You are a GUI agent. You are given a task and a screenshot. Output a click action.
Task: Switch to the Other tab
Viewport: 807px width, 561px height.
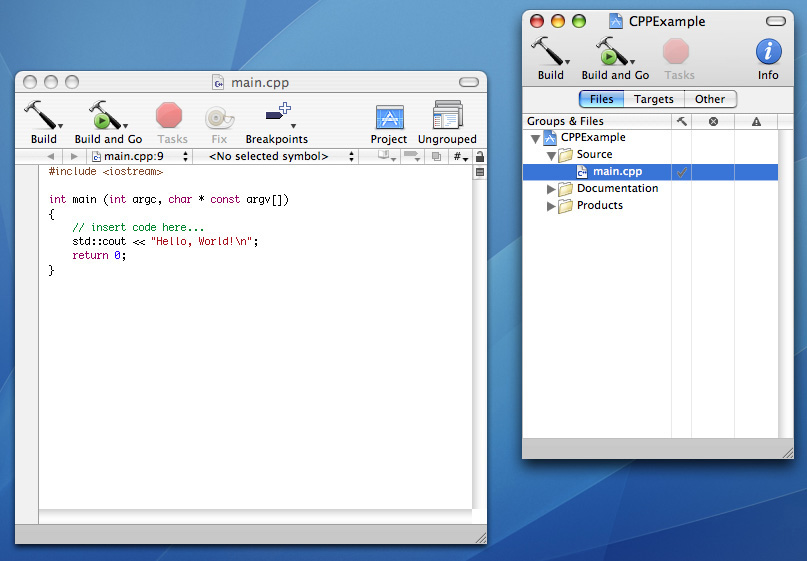(710, 99)
